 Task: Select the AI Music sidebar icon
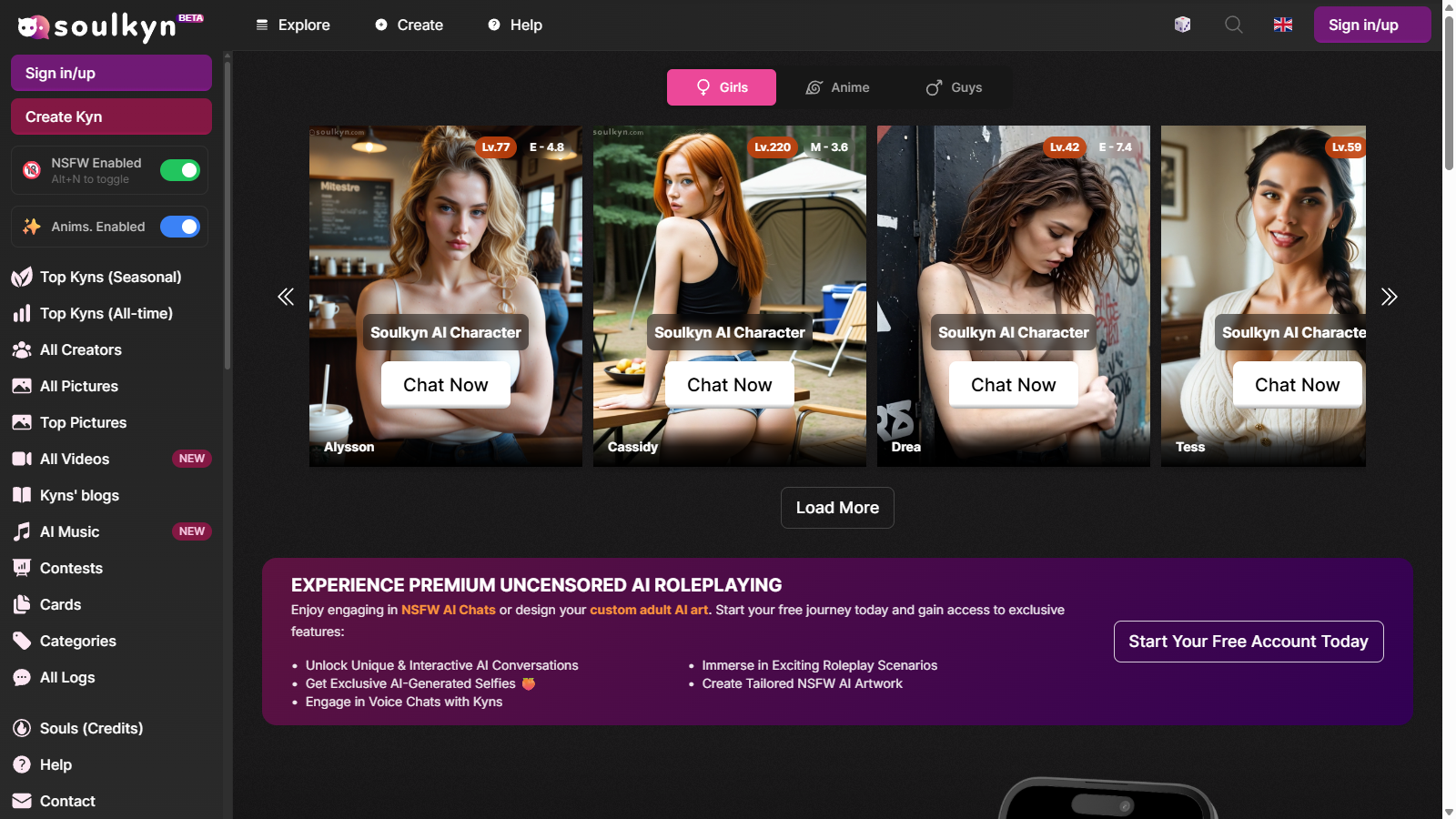[x=22, y=531]
